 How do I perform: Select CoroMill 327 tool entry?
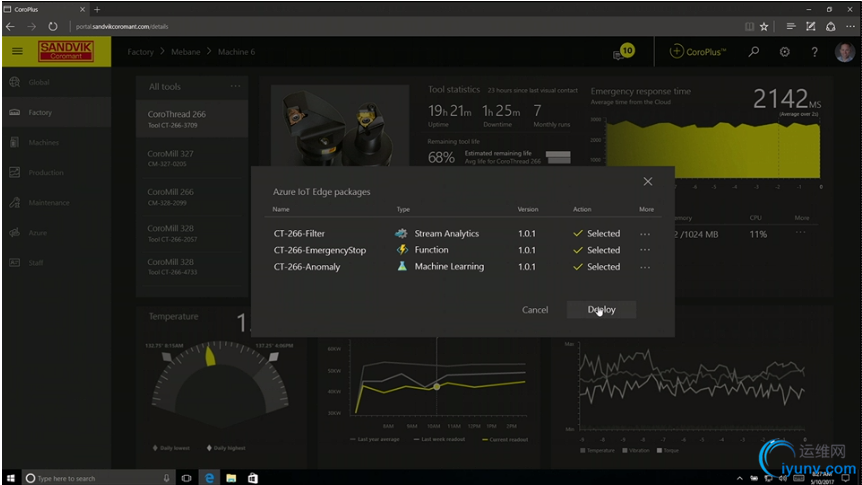pyautogui.click(x=192, y=158)
